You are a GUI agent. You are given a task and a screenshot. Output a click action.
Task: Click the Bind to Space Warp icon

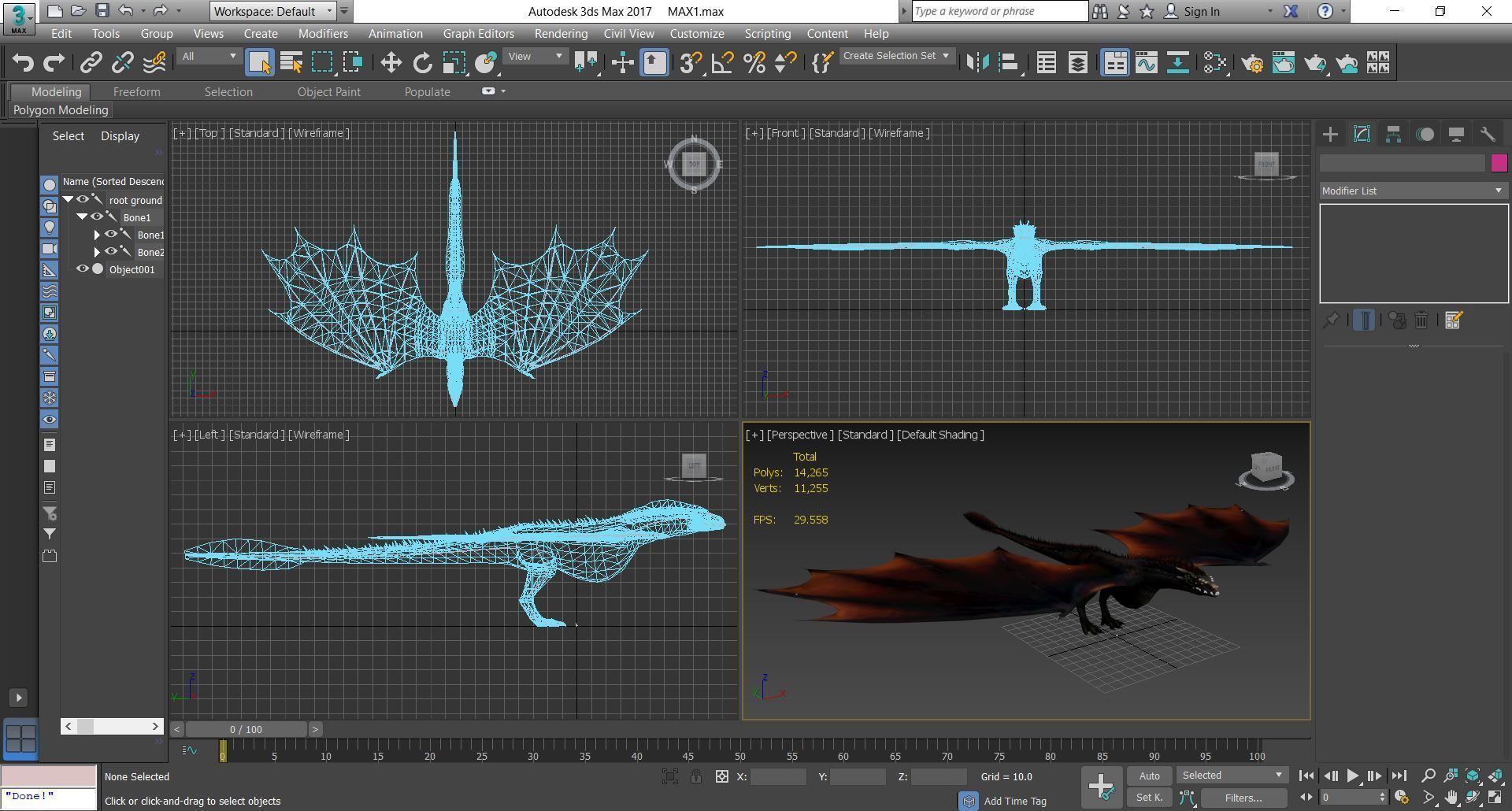(155, 62)
